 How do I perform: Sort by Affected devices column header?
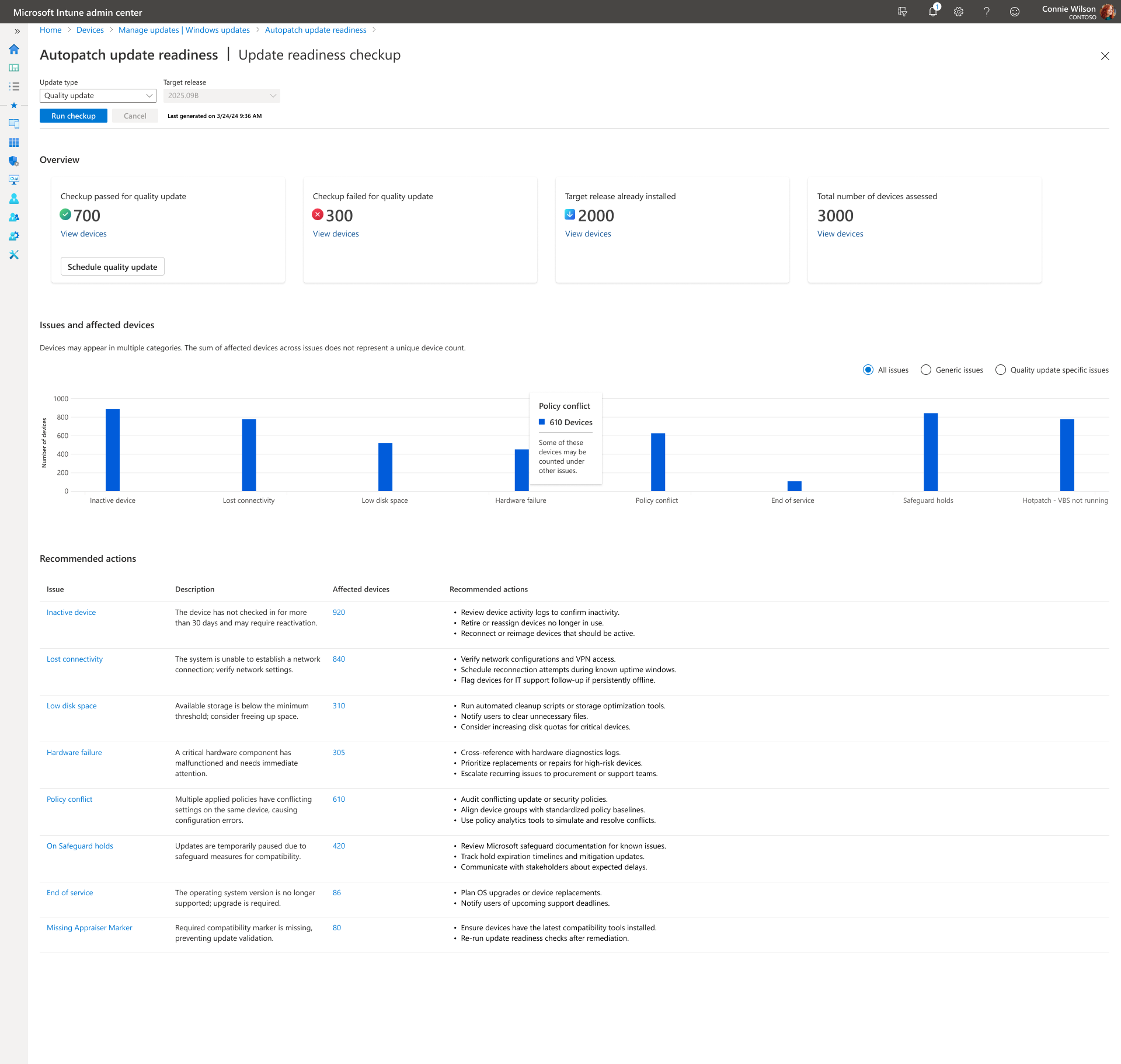pos(361,589)
